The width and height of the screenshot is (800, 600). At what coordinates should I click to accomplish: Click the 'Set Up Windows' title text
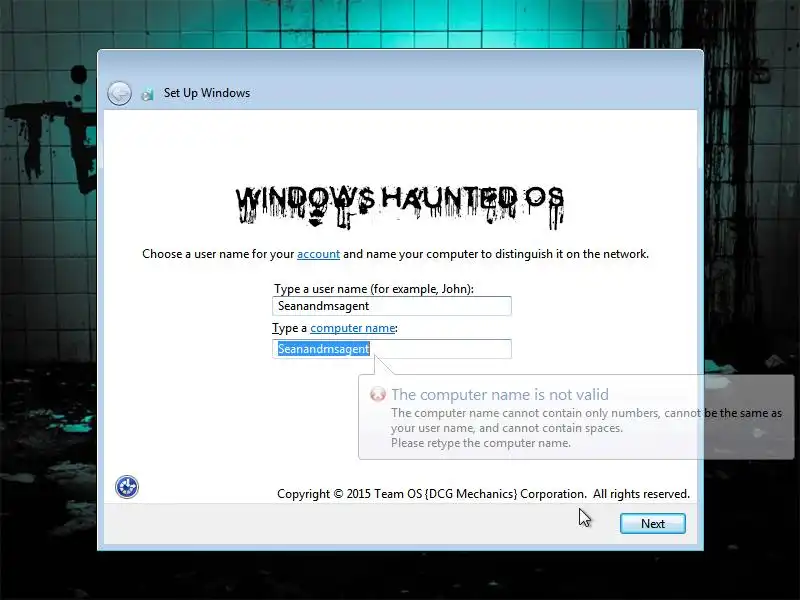207,93
